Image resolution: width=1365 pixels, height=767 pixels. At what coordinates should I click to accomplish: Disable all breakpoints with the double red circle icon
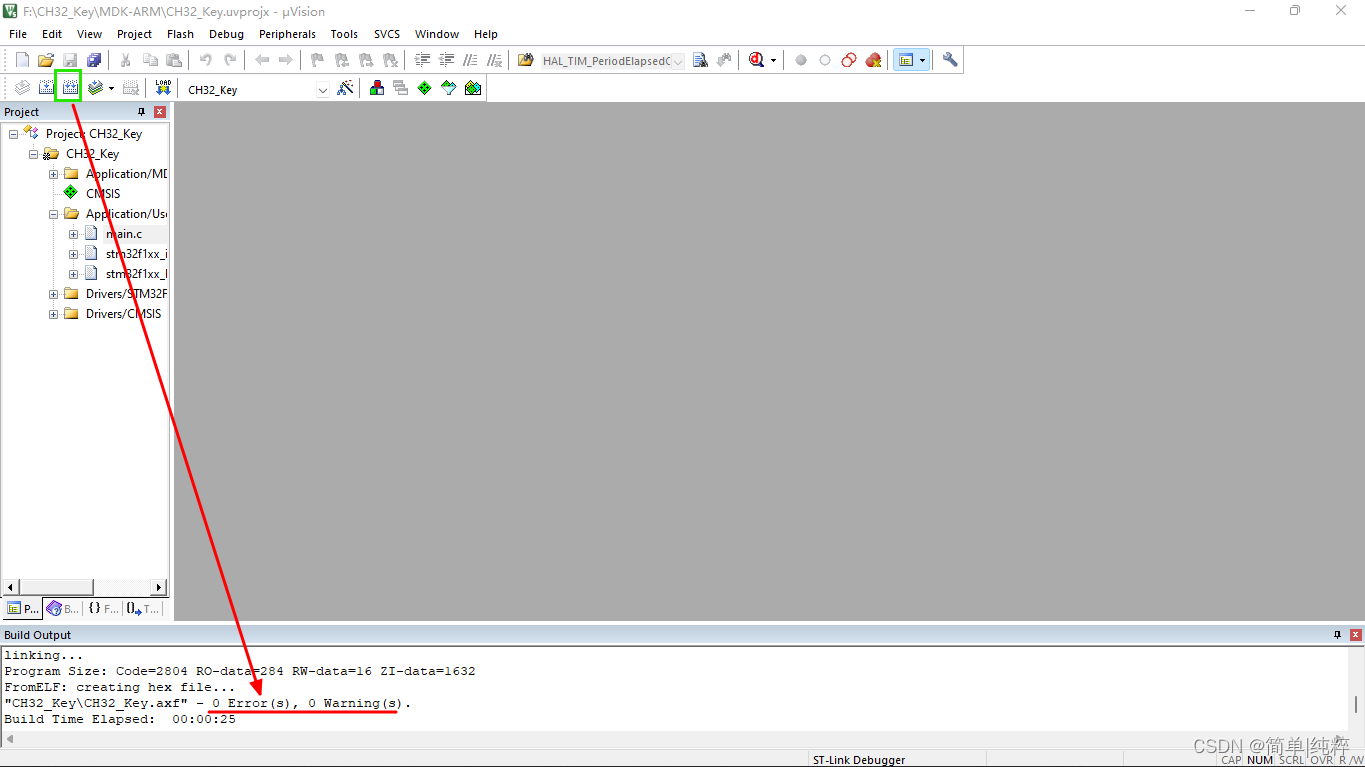pos(849,60)
